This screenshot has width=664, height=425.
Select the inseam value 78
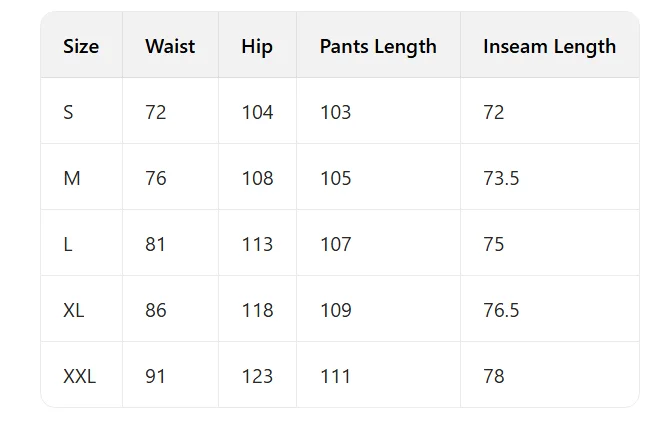tap(494, 376)
